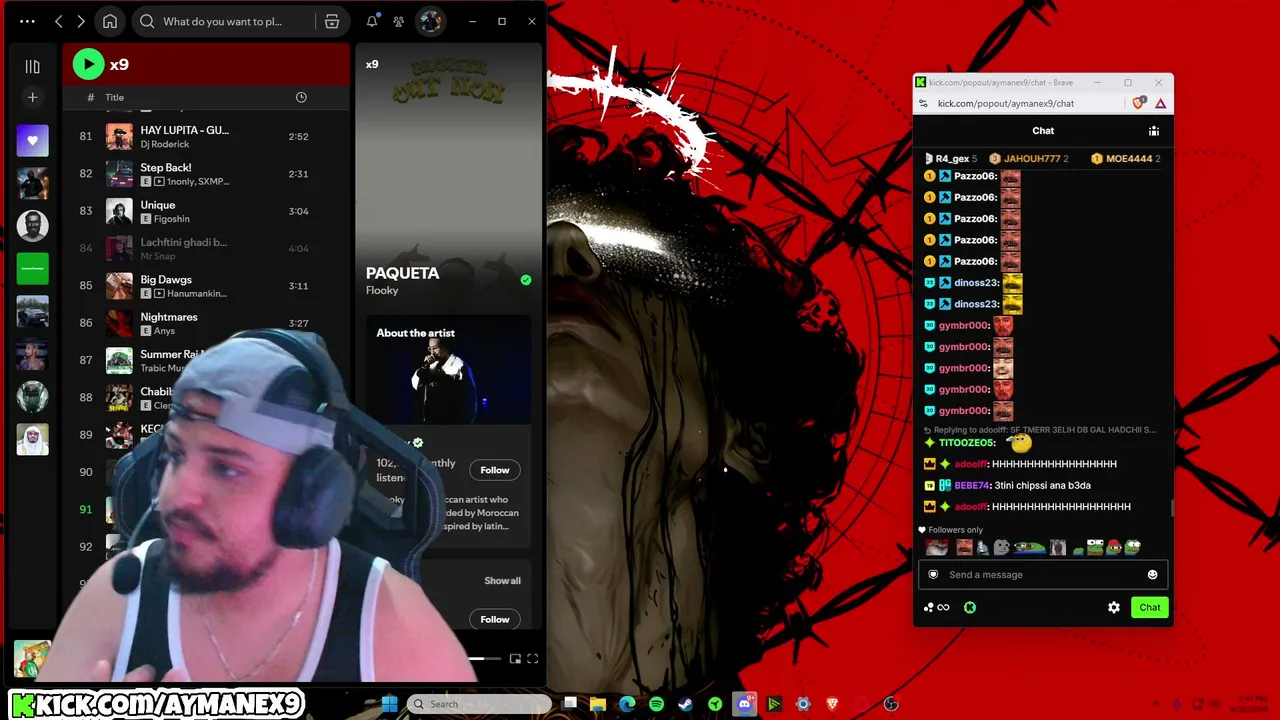Open Liked Songs in the Spotify sidebar
1280x720 pixels.
(32, 141)
